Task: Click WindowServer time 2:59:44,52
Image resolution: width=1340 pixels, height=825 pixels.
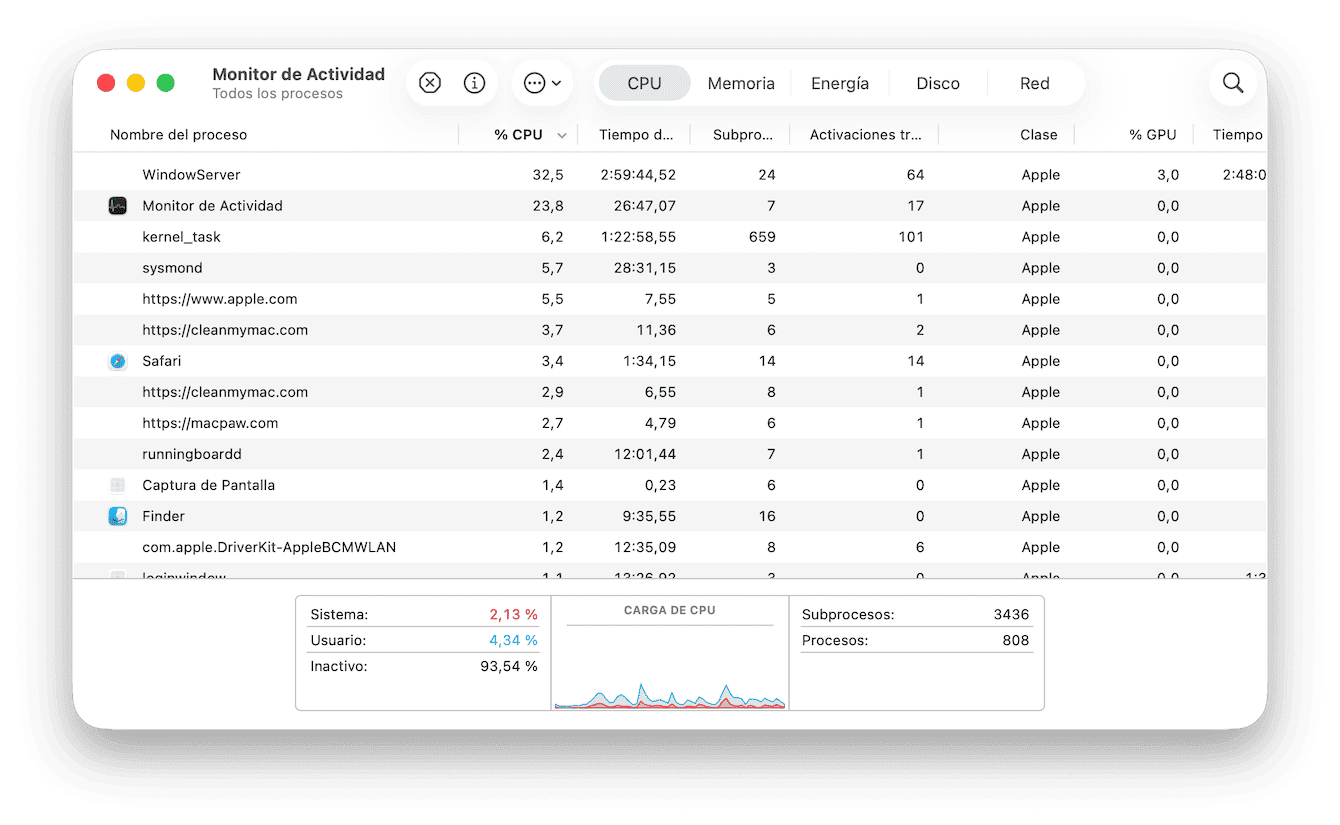Action: click(638, 175)
